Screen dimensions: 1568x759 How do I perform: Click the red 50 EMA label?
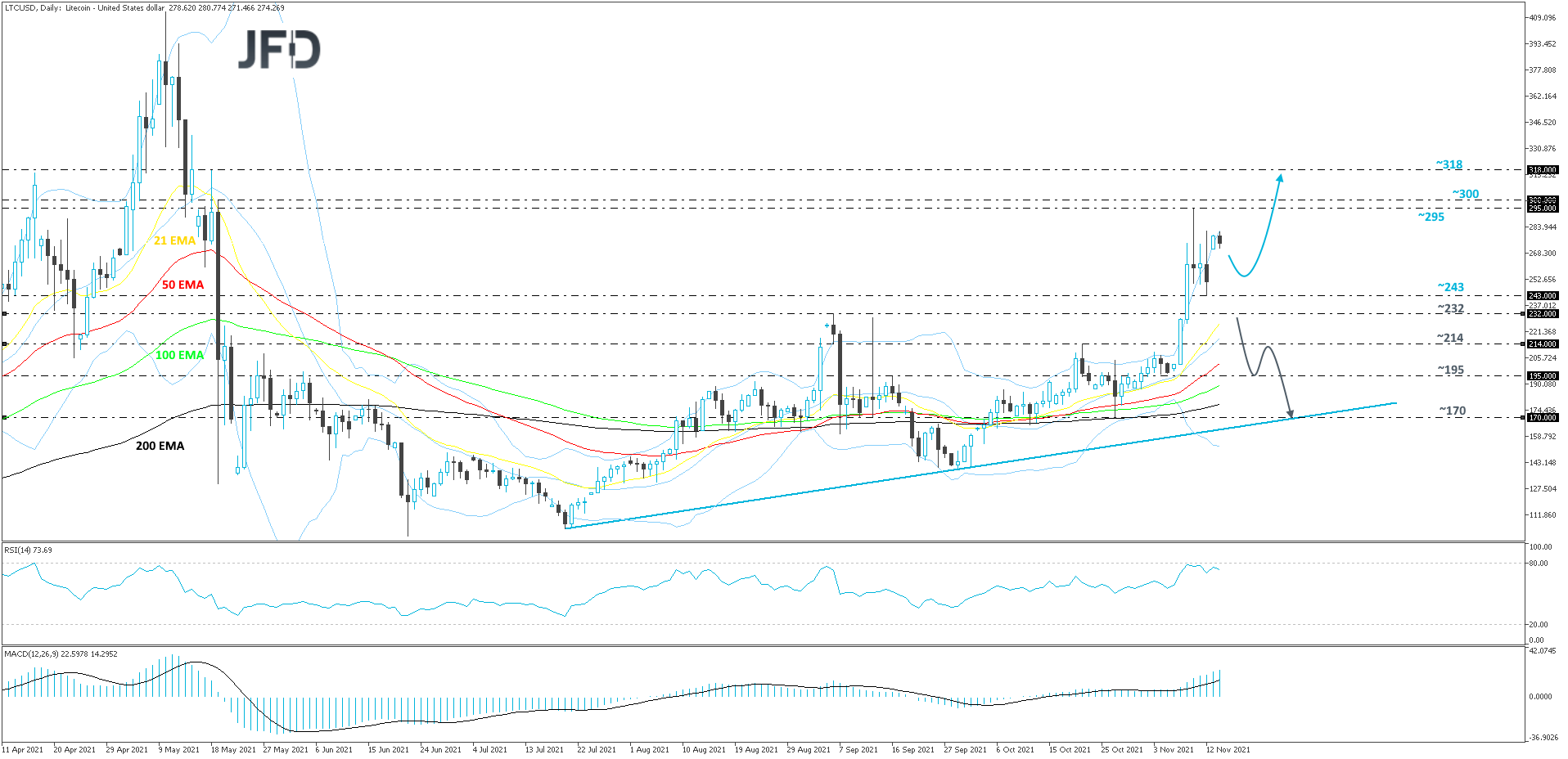(182, 285)
